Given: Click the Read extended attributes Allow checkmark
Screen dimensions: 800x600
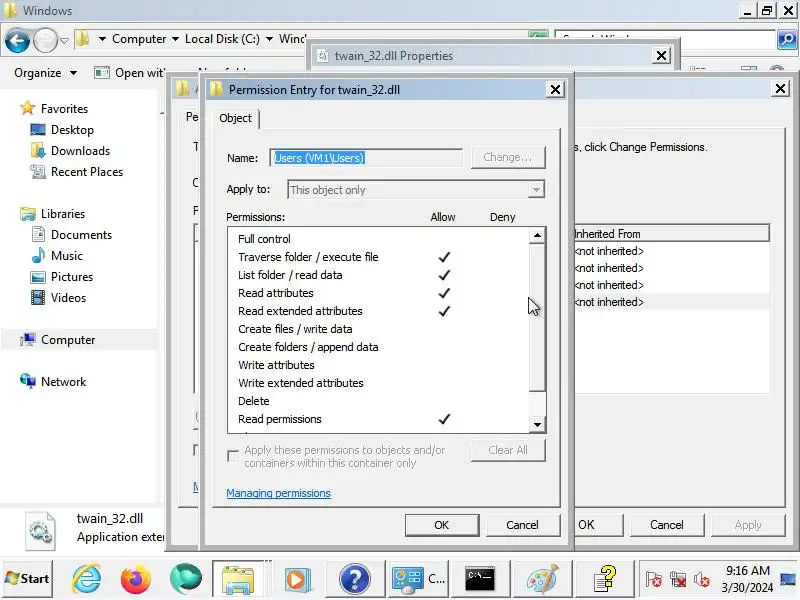Looking at the screenshot, I should click(x=444, y=311).
